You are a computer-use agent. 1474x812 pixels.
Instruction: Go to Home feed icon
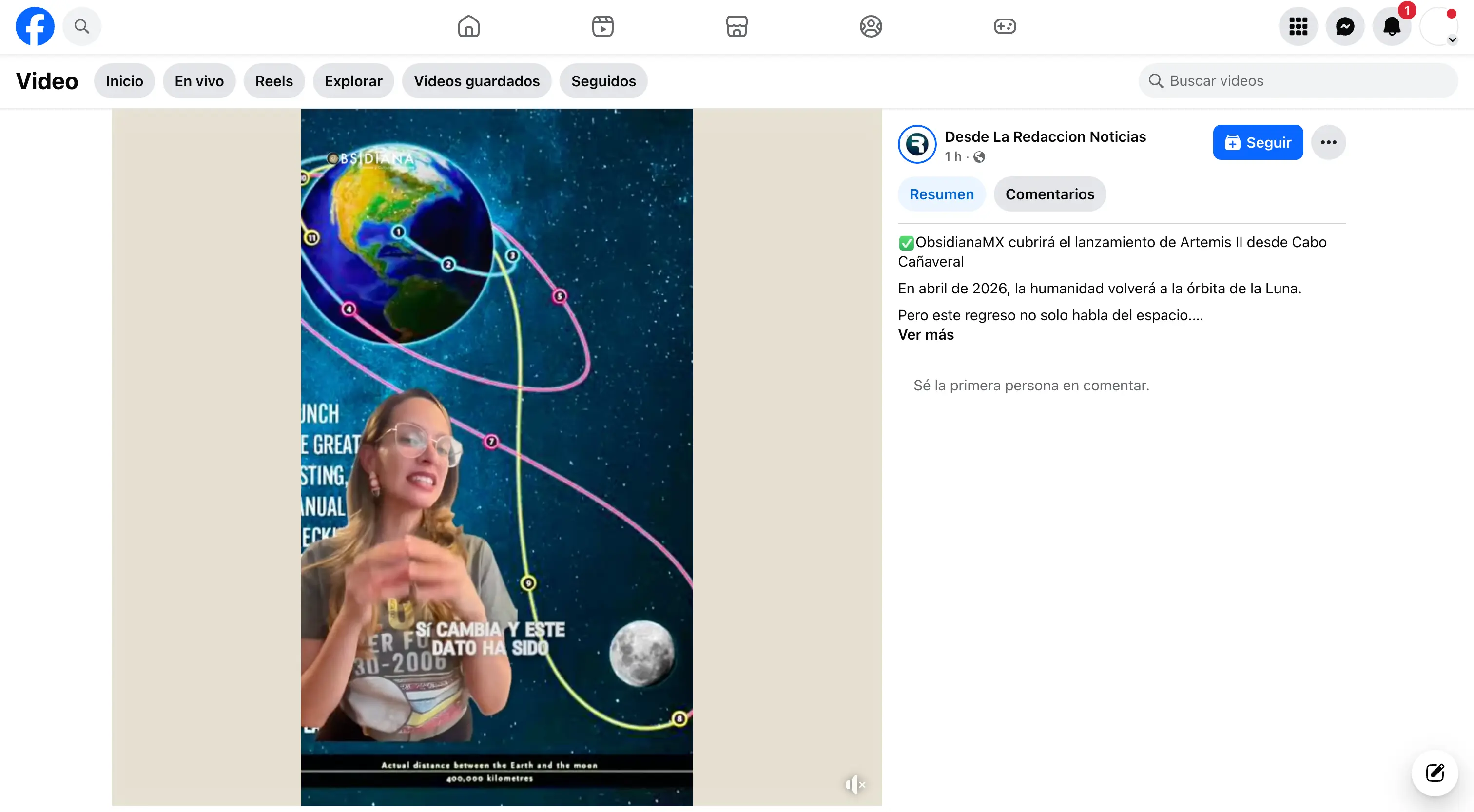[468, 26]
